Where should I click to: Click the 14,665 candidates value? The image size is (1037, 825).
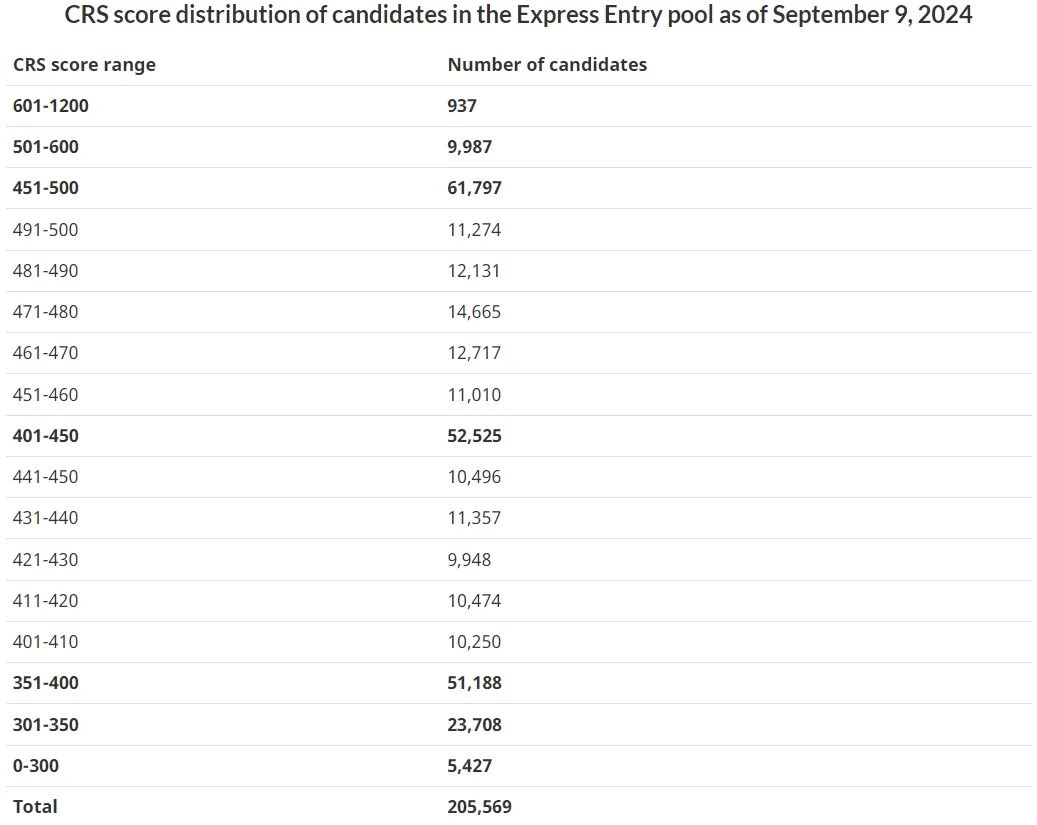[475, 312]
